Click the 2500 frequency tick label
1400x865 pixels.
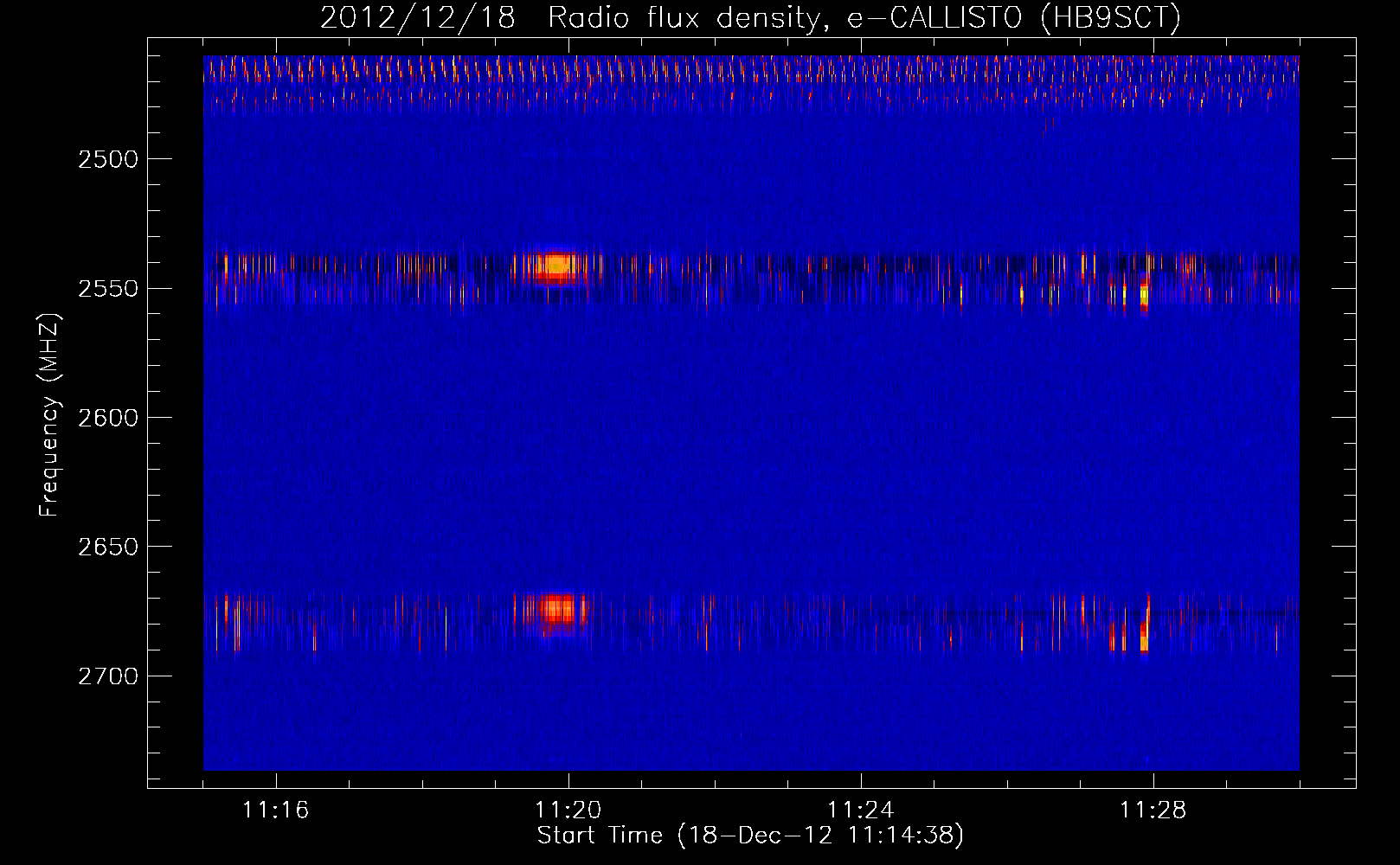[108, 159]
